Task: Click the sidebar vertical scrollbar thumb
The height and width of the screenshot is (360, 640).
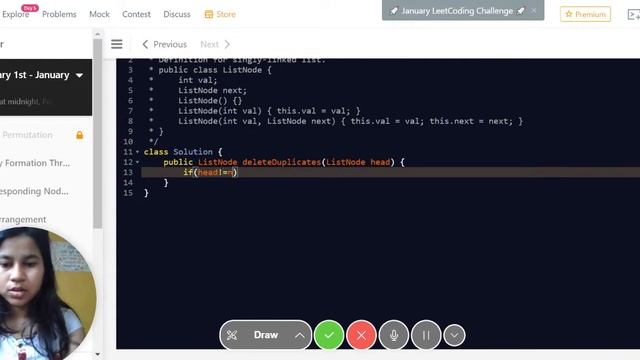Action: (97, 133)
